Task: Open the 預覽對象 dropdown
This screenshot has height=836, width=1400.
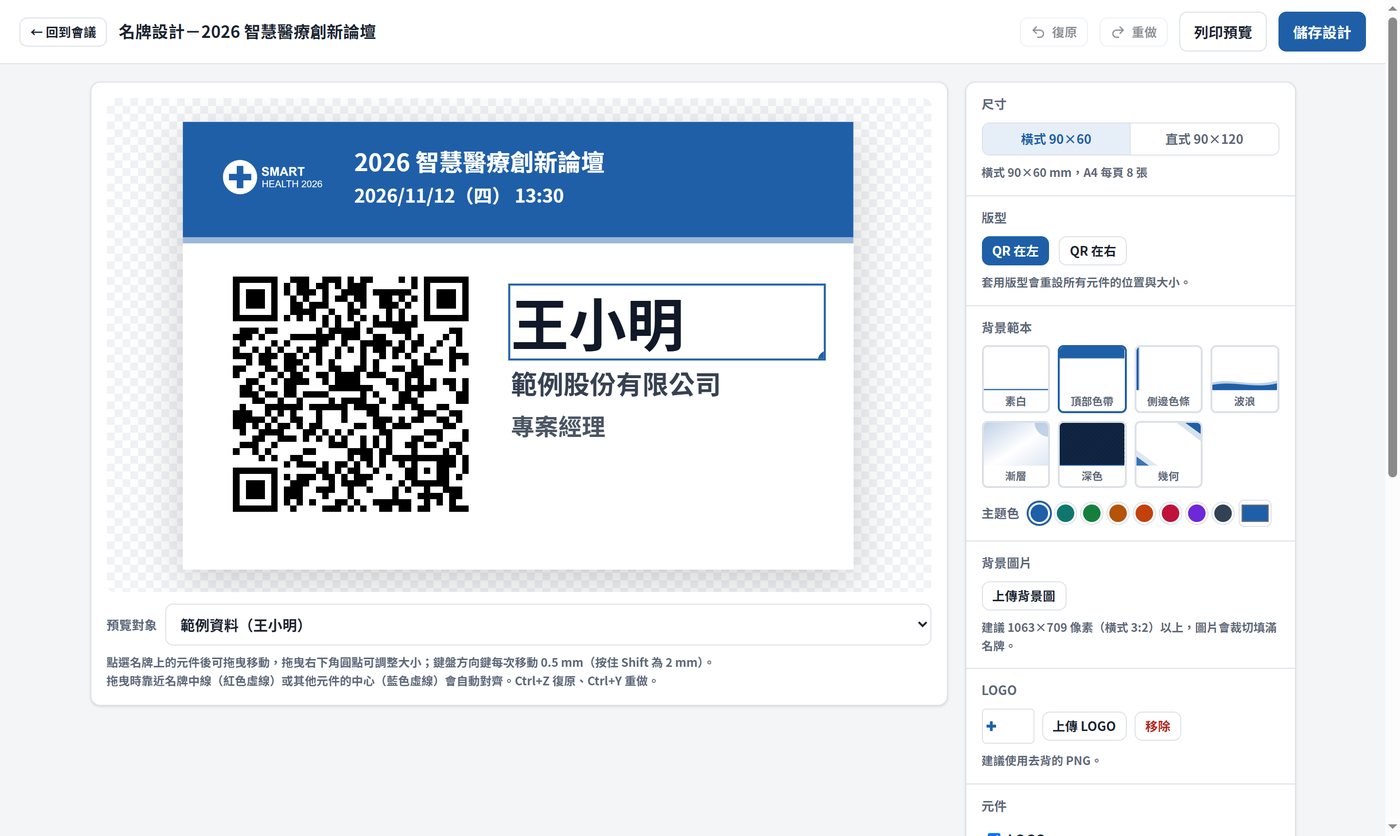Action: (548, 625)
